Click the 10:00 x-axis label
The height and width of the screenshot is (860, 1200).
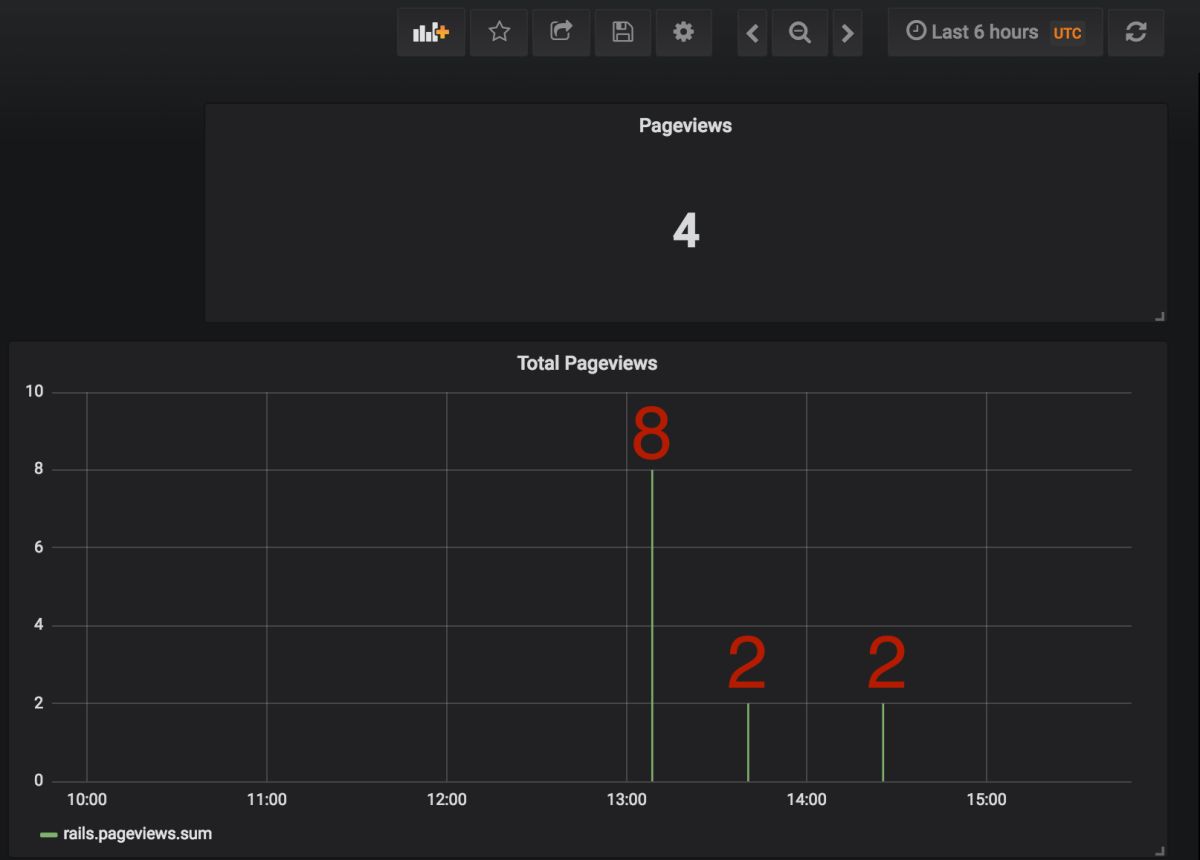click(x=86, y=800)
